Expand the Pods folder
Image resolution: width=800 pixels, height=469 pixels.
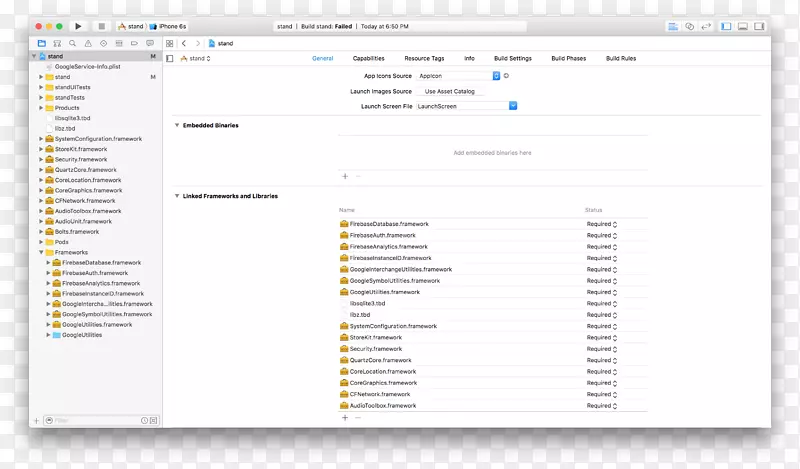41,242
